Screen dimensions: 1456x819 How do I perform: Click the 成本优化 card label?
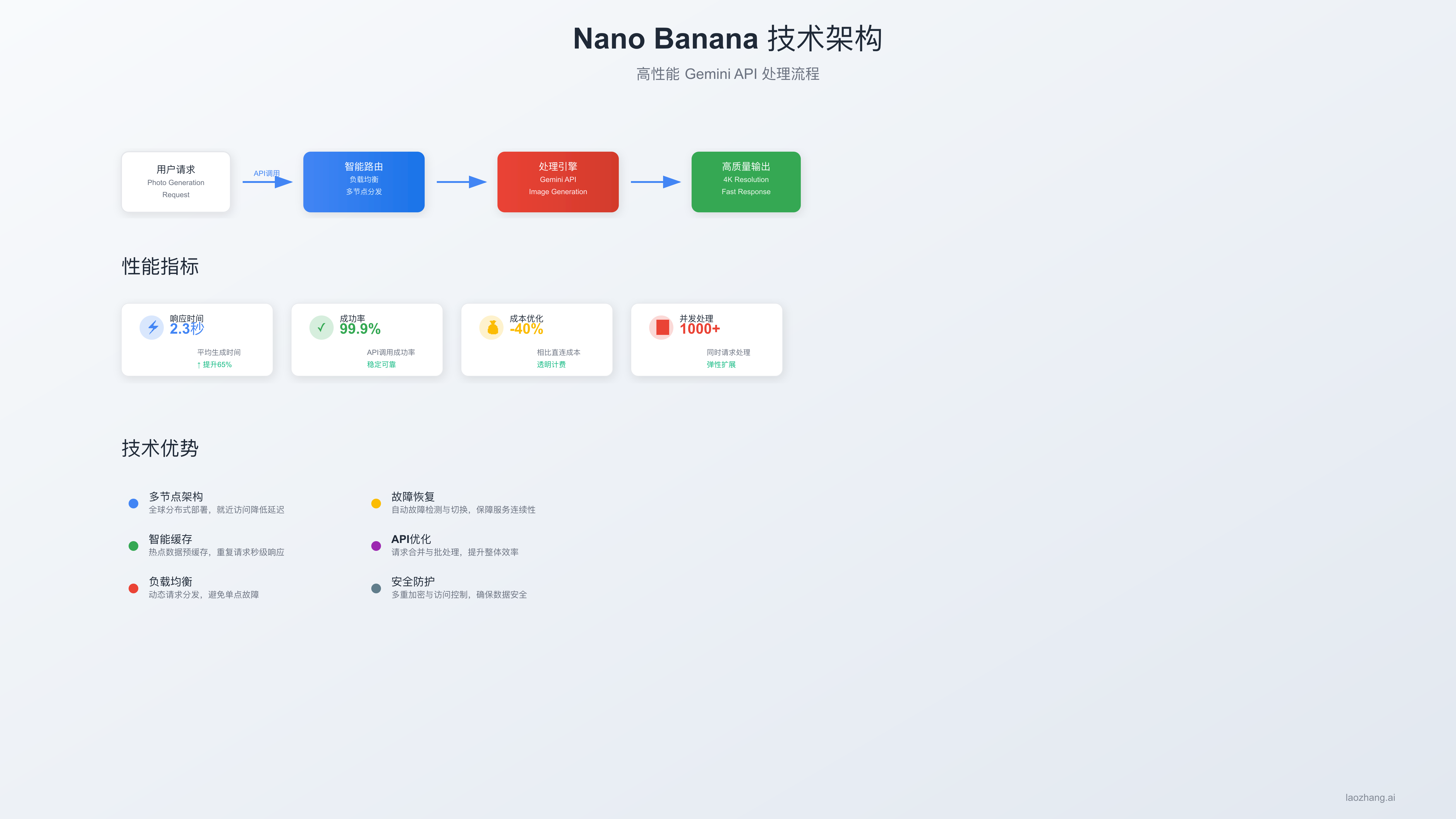(526, 318)
